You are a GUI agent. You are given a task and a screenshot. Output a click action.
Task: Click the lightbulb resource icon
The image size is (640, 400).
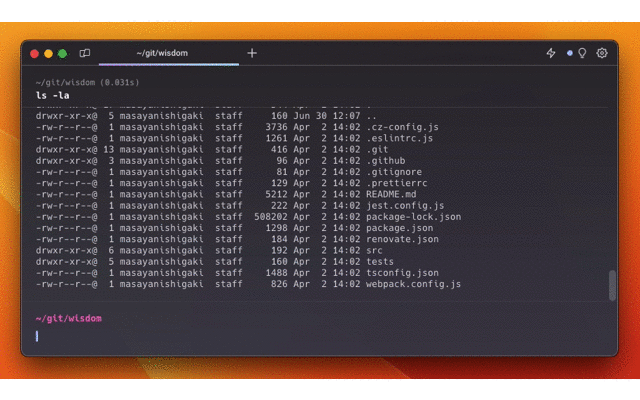coord(582,53)
